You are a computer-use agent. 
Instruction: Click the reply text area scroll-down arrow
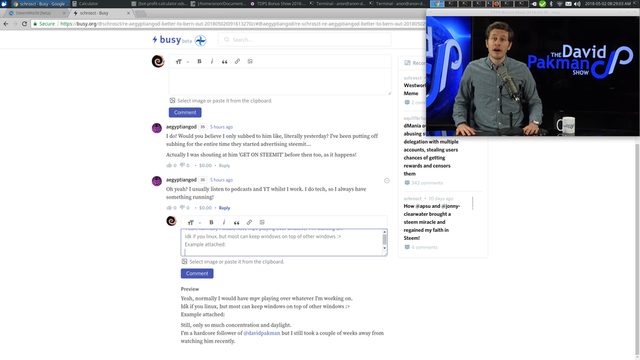pos(384,248)
